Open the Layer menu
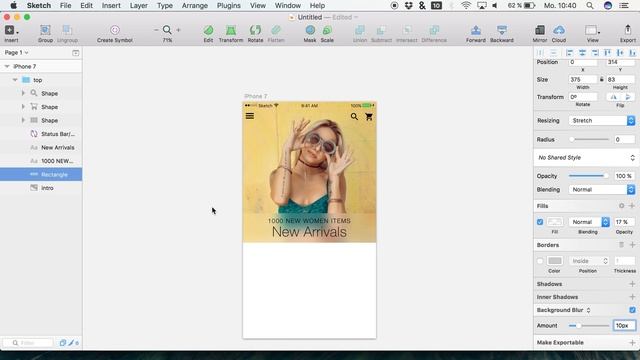Screen dimensions: 640x360 139,6
